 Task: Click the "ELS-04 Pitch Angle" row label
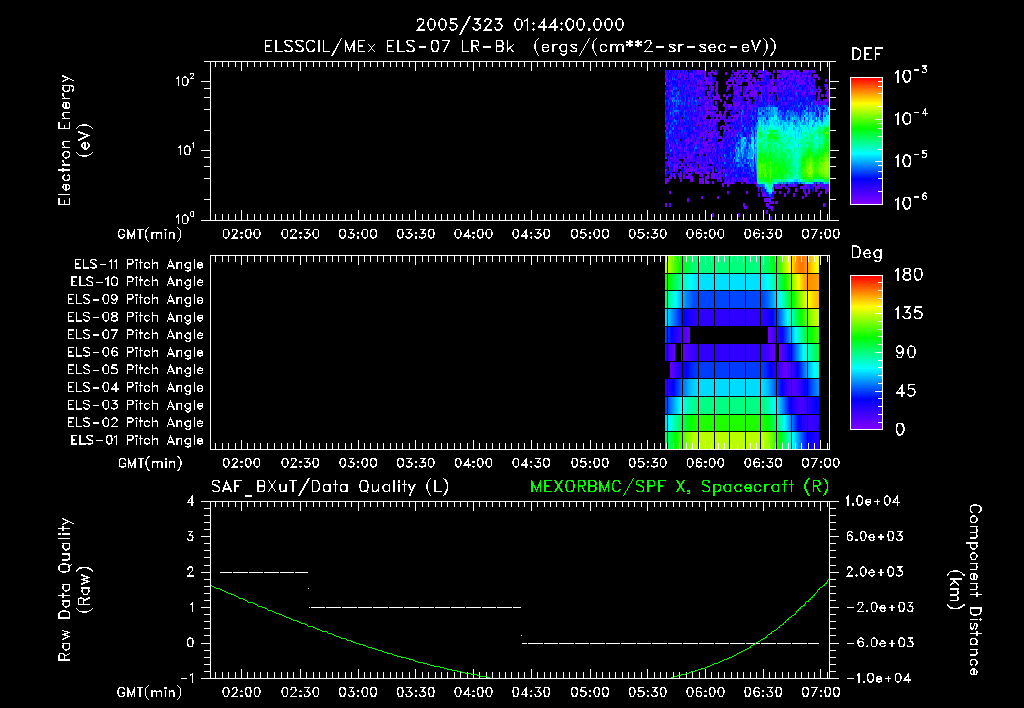point(135,387)
